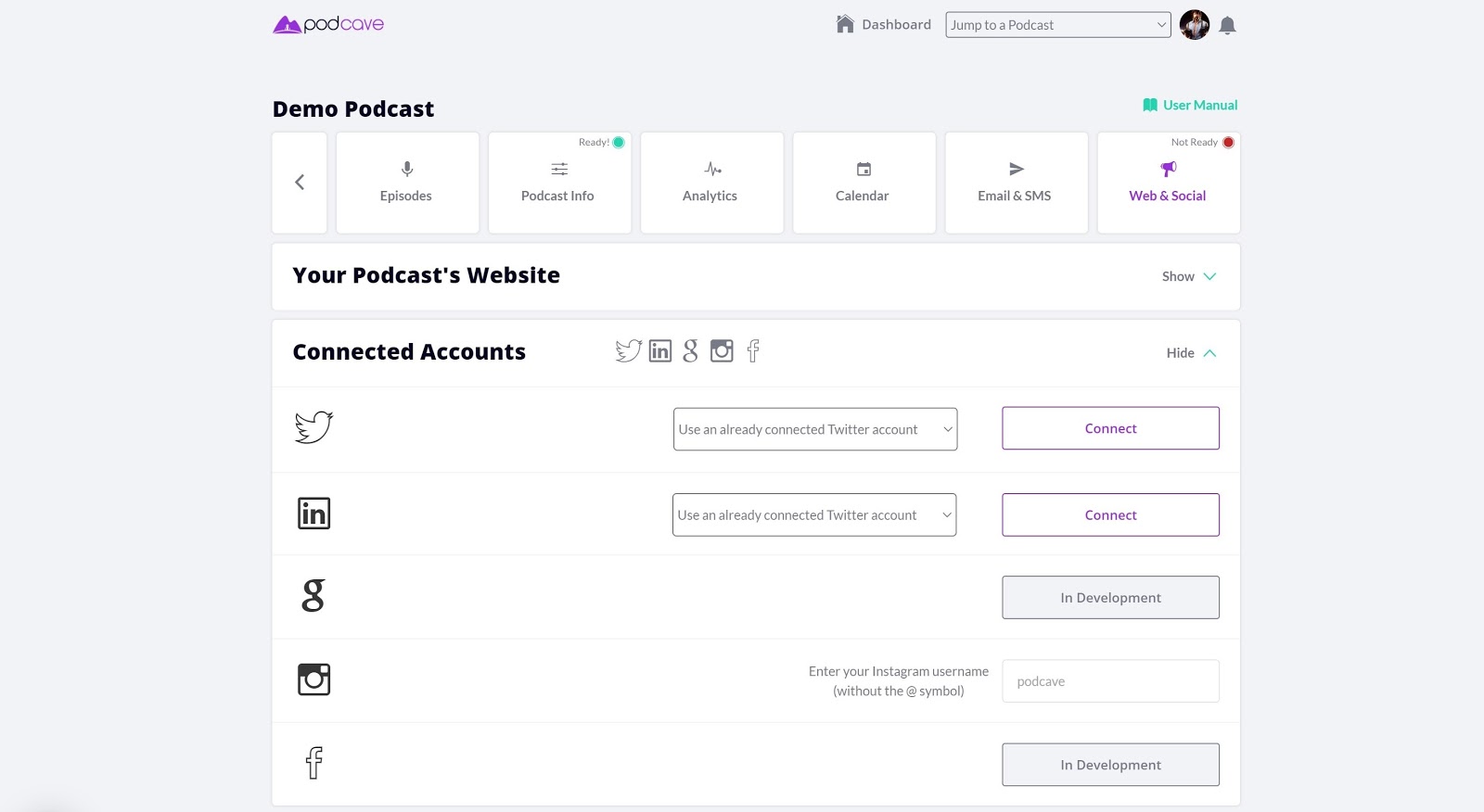Viewport: 1484px width, 812px height.
Task: Open the Dashboard home icon
Action: (845, 24)
